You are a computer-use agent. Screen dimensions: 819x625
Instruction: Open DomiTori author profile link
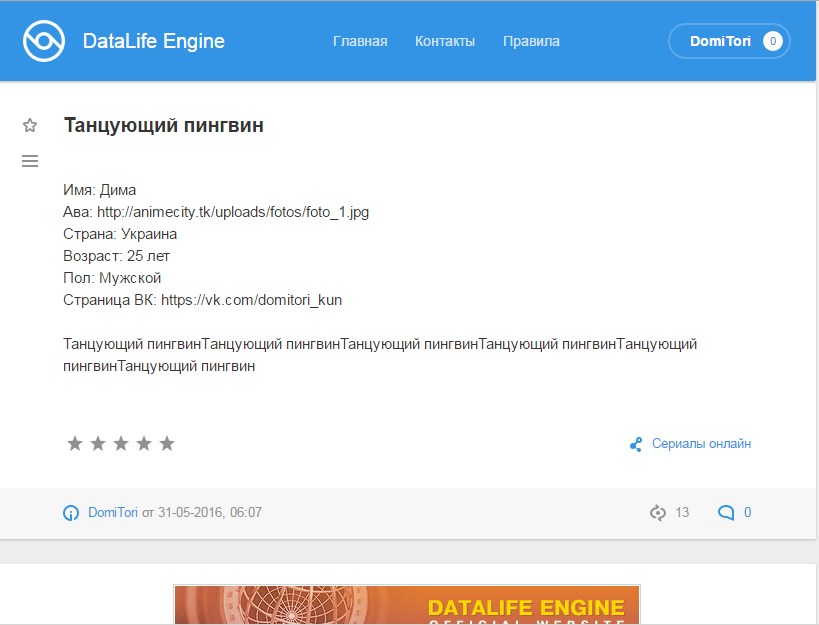coord(112,512)
